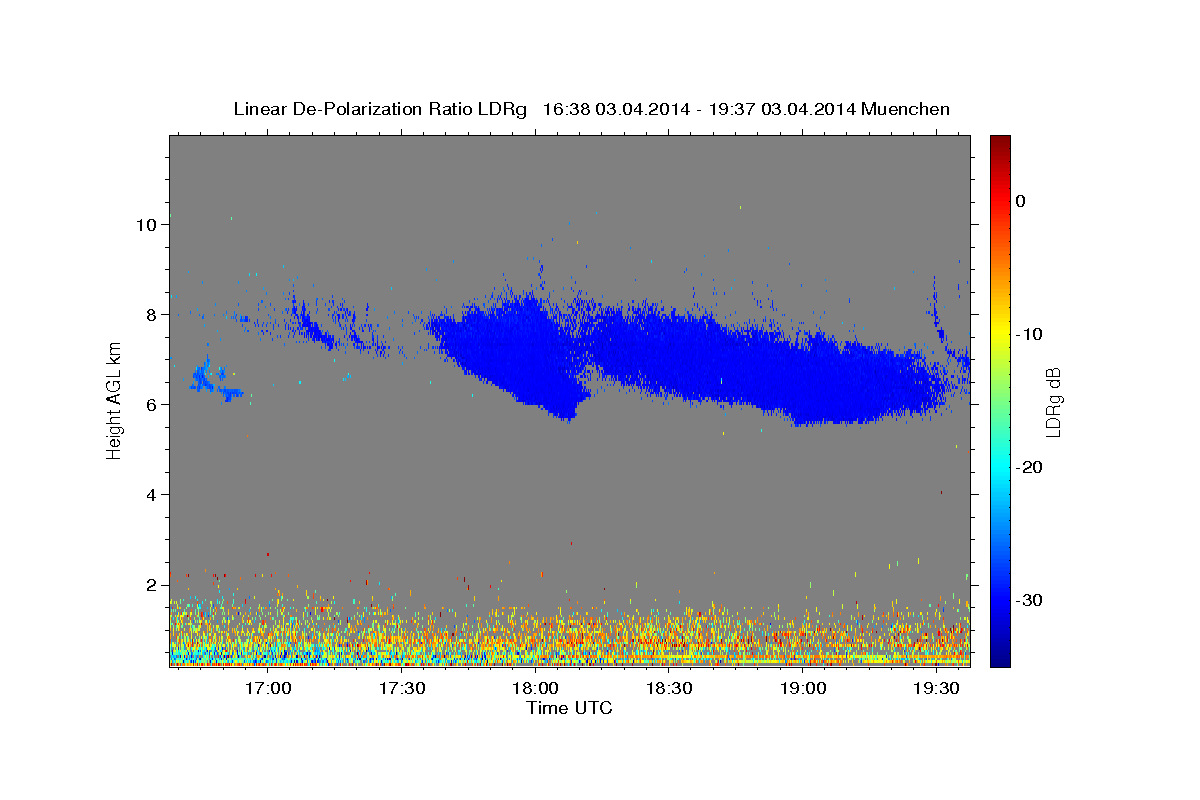
Task: Click the '17:00' time axis label
Action: coord(268,689)
